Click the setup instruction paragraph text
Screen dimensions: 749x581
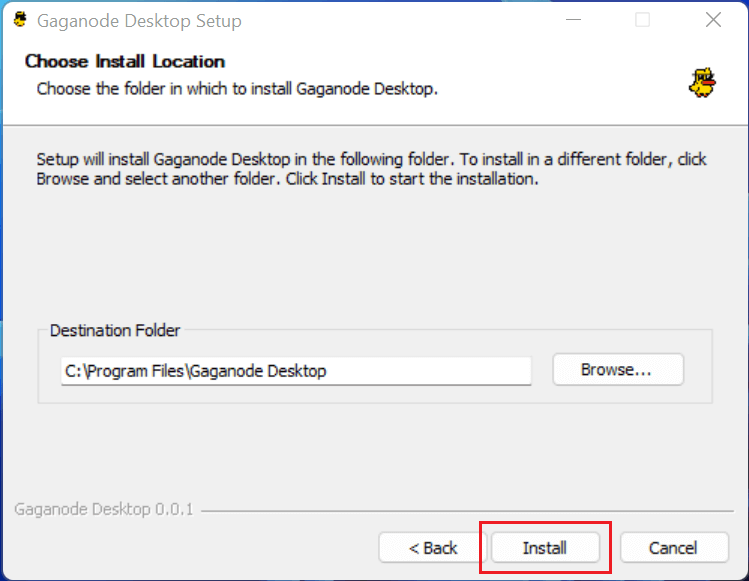tap(371, 170)
